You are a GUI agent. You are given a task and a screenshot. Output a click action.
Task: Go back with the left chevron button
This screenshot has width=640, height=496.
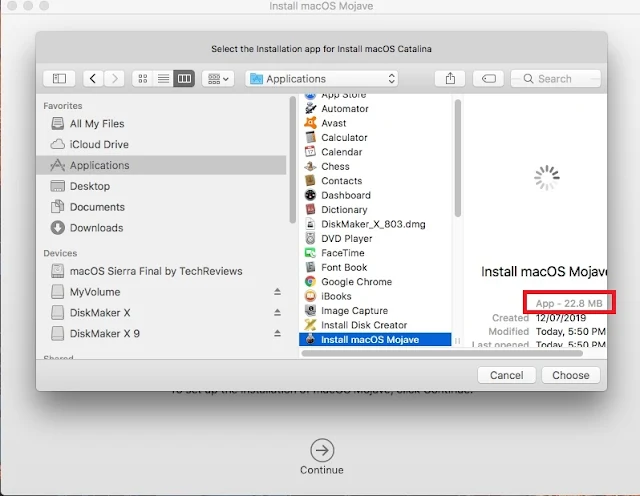pyautogui.click(x=93, y=78)
